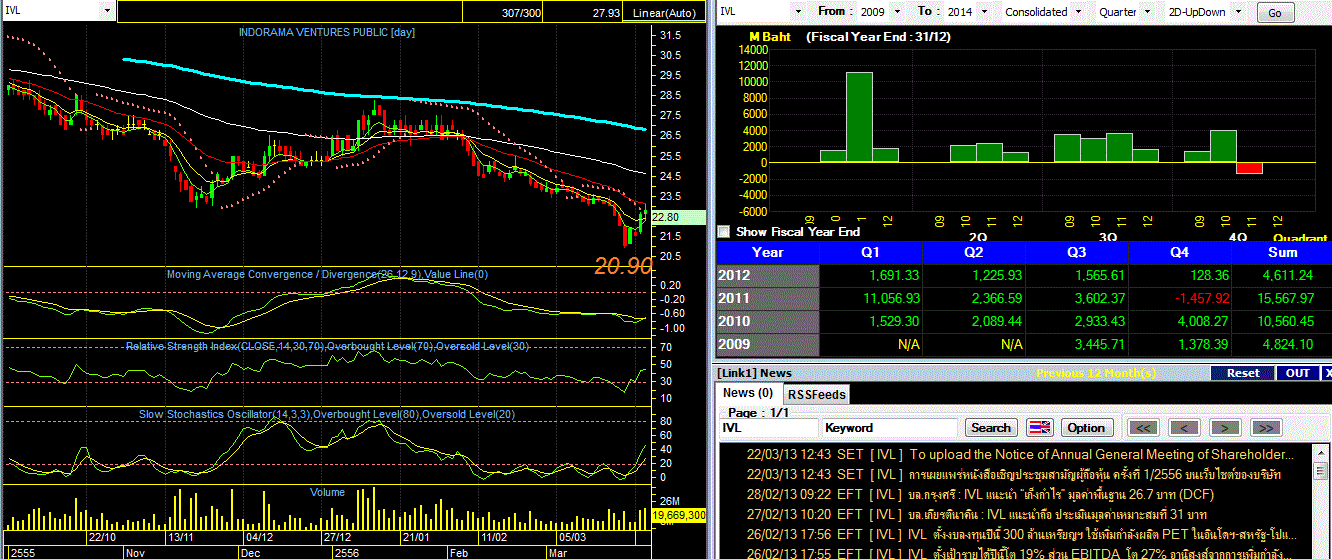The height and width of the screenshot is (559, 1332).
Task: Open news about Annual General Meeting notice
Action: [x=1020, y=453]
